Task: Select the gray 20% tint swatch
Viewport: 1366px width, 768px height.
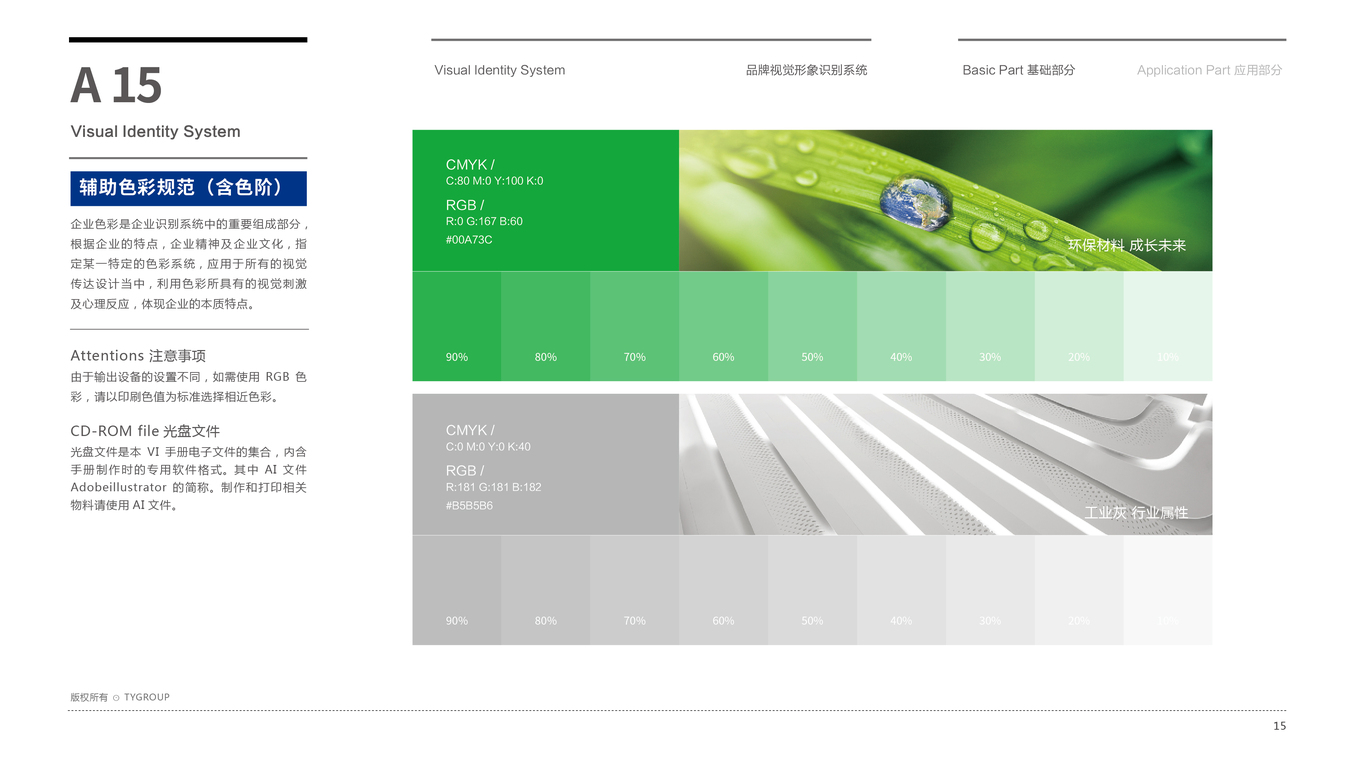Action: pyautogui.click(x=1079, y=590)
